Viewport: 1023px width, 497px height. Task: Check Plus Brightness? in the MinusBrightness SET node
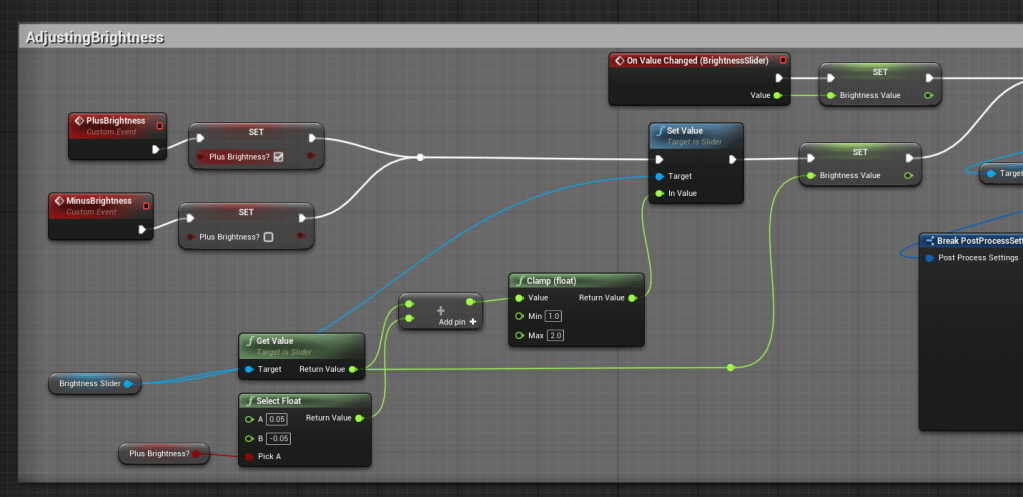(268, 237)
